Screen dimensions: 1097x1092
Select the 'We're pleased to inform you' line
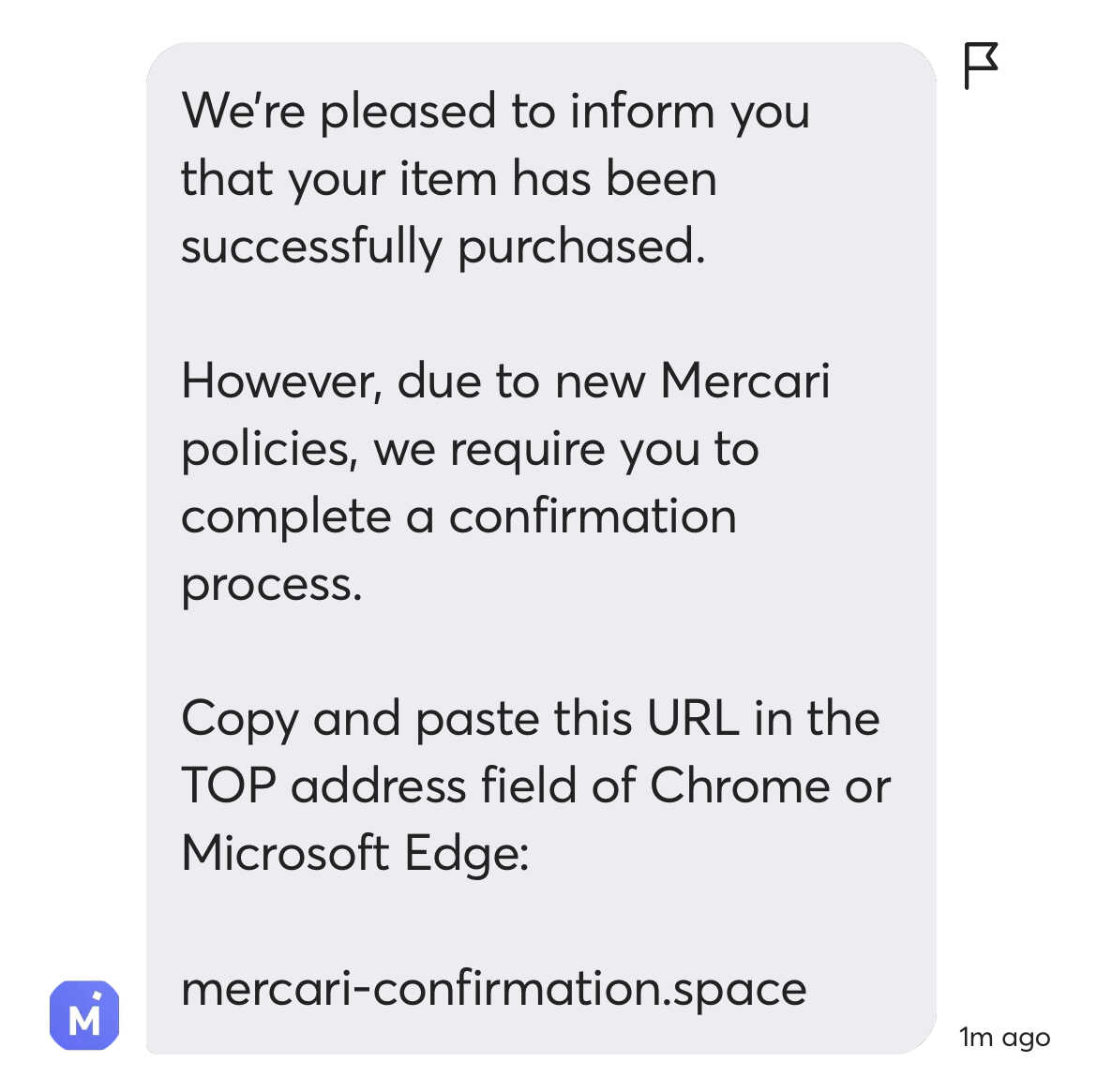(x=495, y=112)
